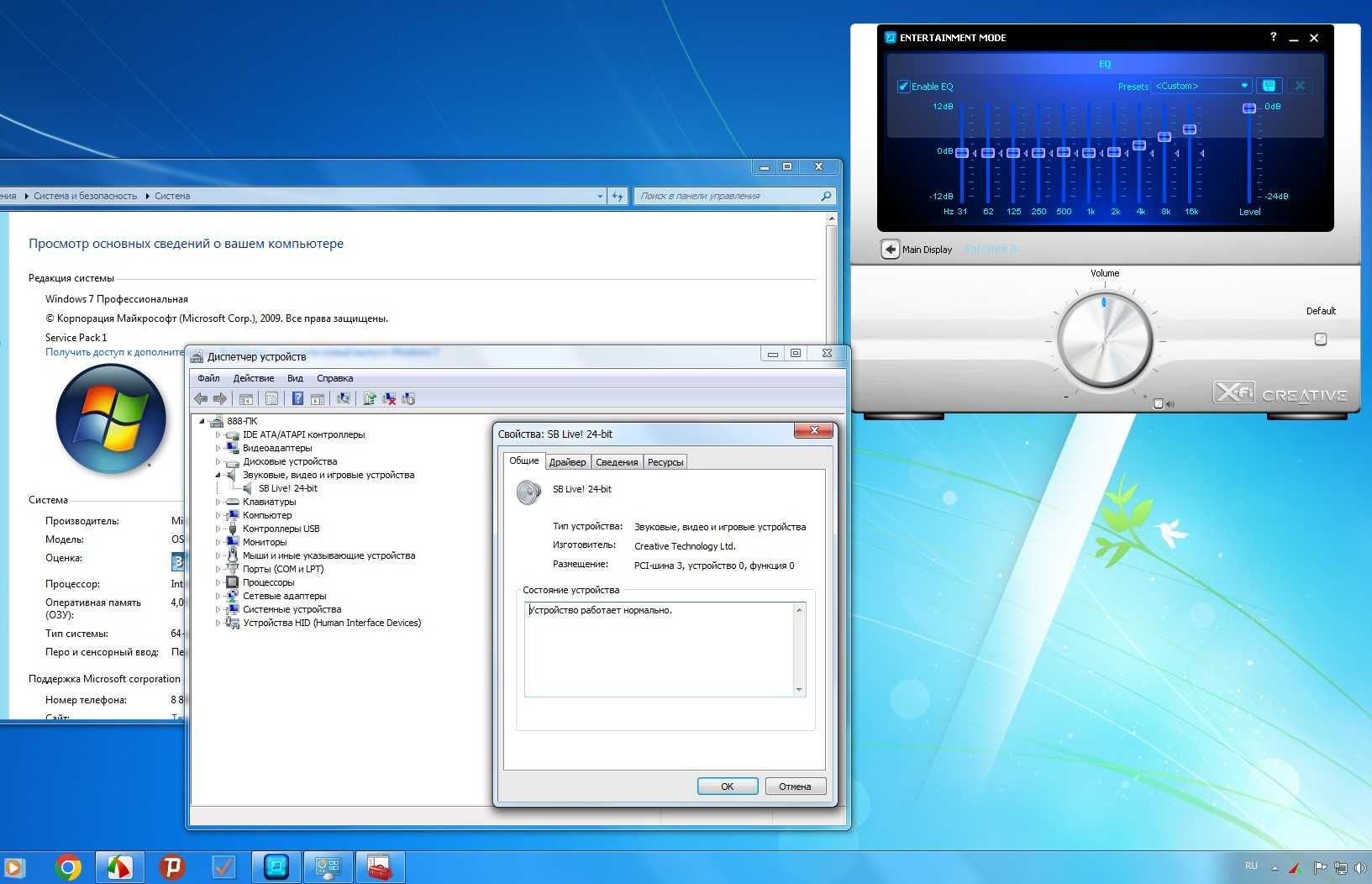Switch to the Драйвер tab

coord(567,462)
